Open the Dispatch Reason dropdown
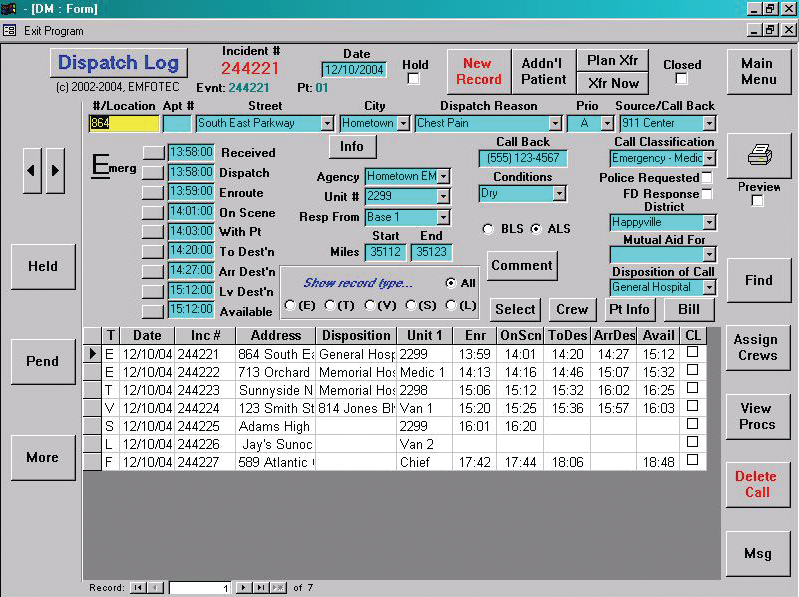Image resolution: width=799 pixels, height=597 pixels. click(555, 123)
